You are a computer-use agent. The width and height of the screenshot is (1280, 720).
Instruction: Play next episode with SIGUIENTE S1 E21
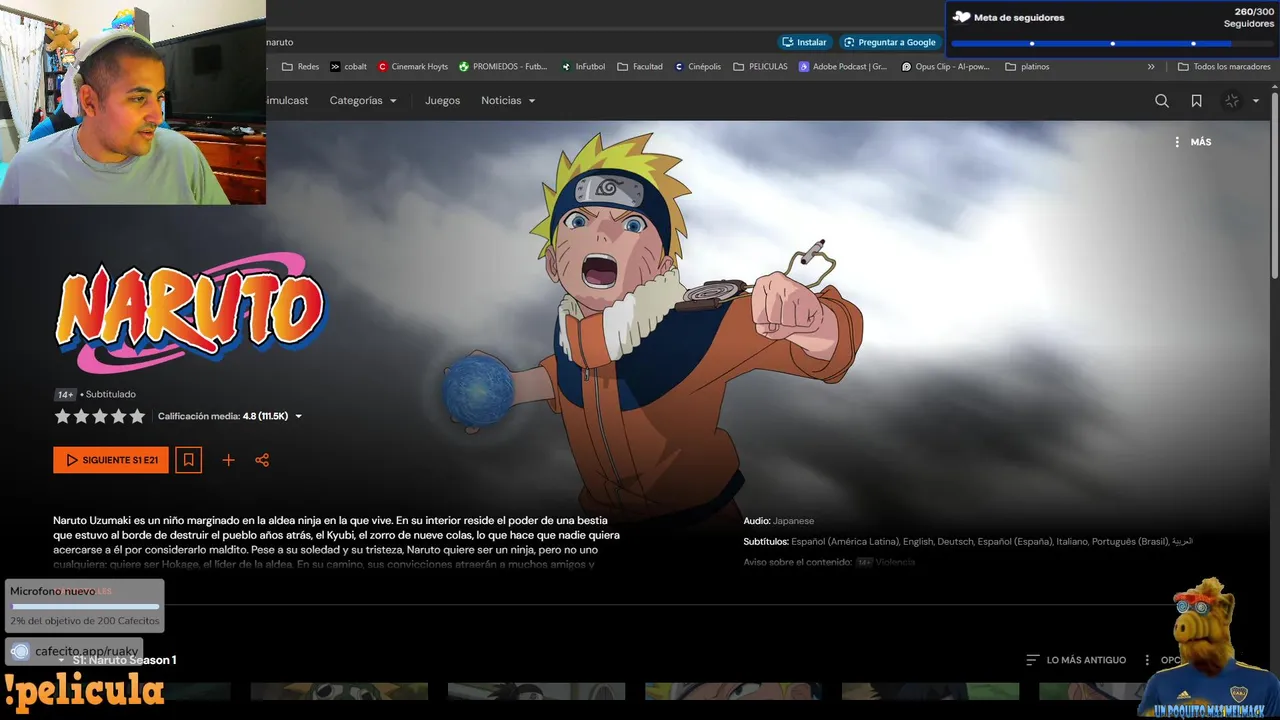coord(111,460)
